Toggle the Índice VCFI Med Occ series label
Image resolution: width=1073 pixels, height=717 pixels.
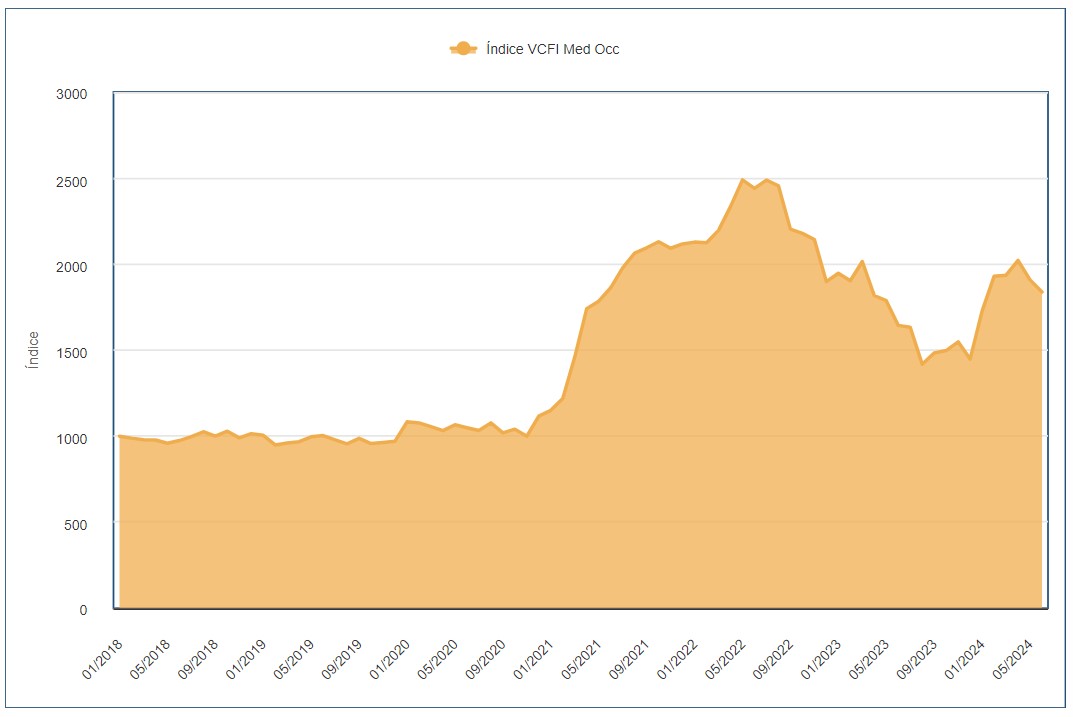[552, 49]
